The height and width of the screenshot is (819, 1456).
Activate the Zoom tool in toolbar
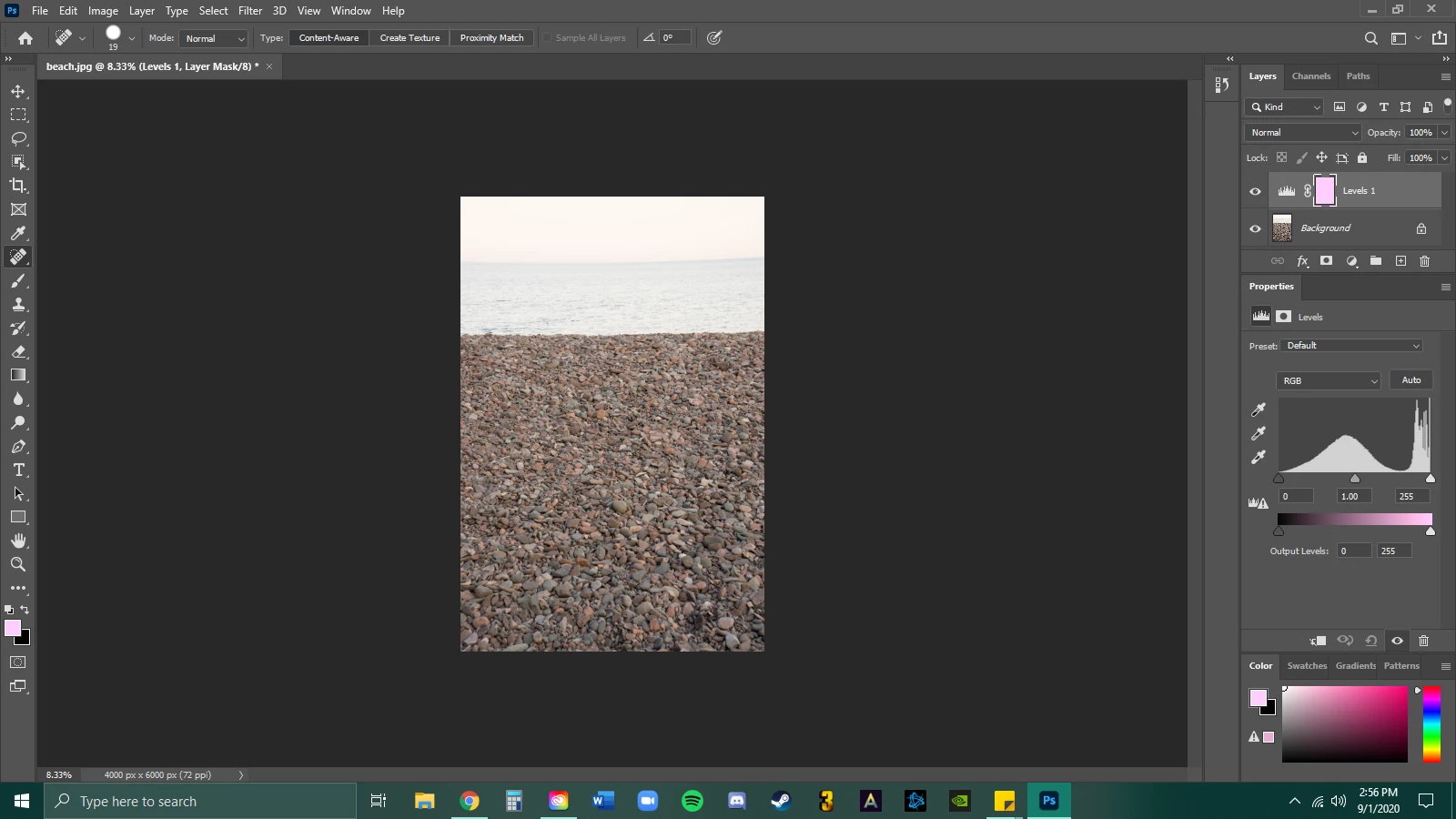point(18,564)
